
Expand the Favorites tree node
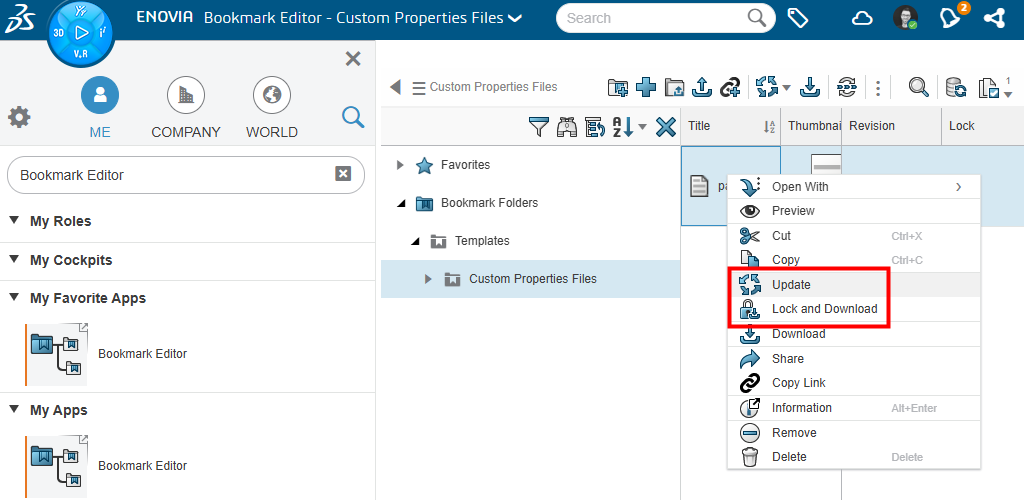point(401,165)
